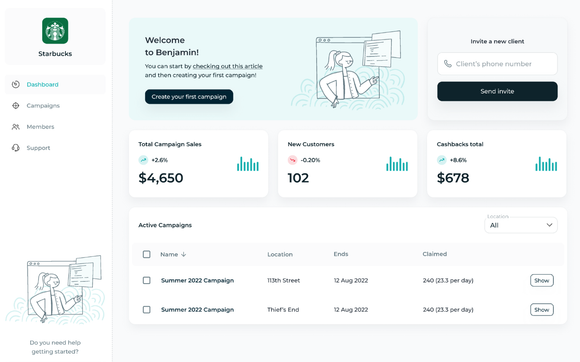Click Summer 2022 Campaign in 113th Street row
This screenshot has width=580, height=362.
point(198,280)
